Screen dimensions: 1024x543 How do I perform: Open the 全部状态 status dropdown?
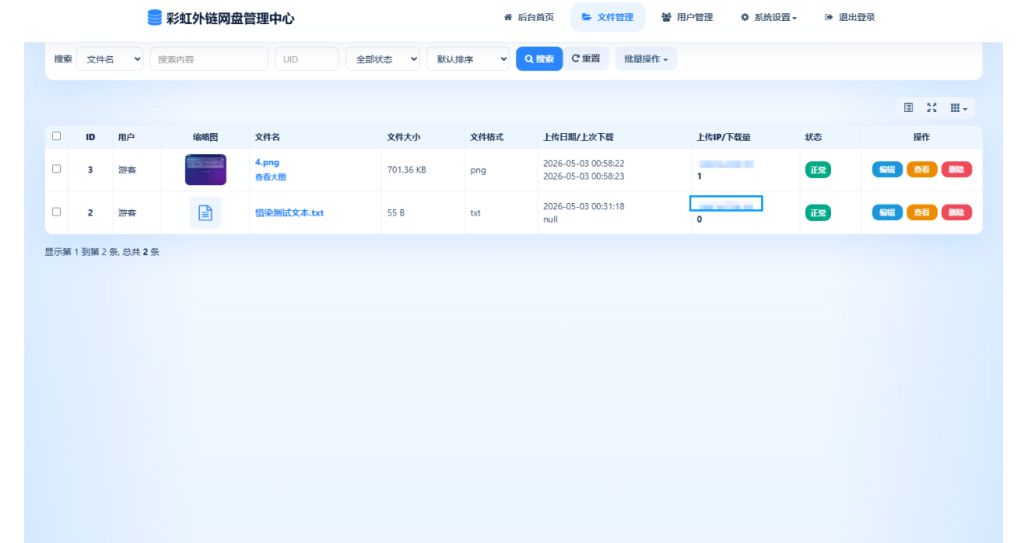click(383, 59)
